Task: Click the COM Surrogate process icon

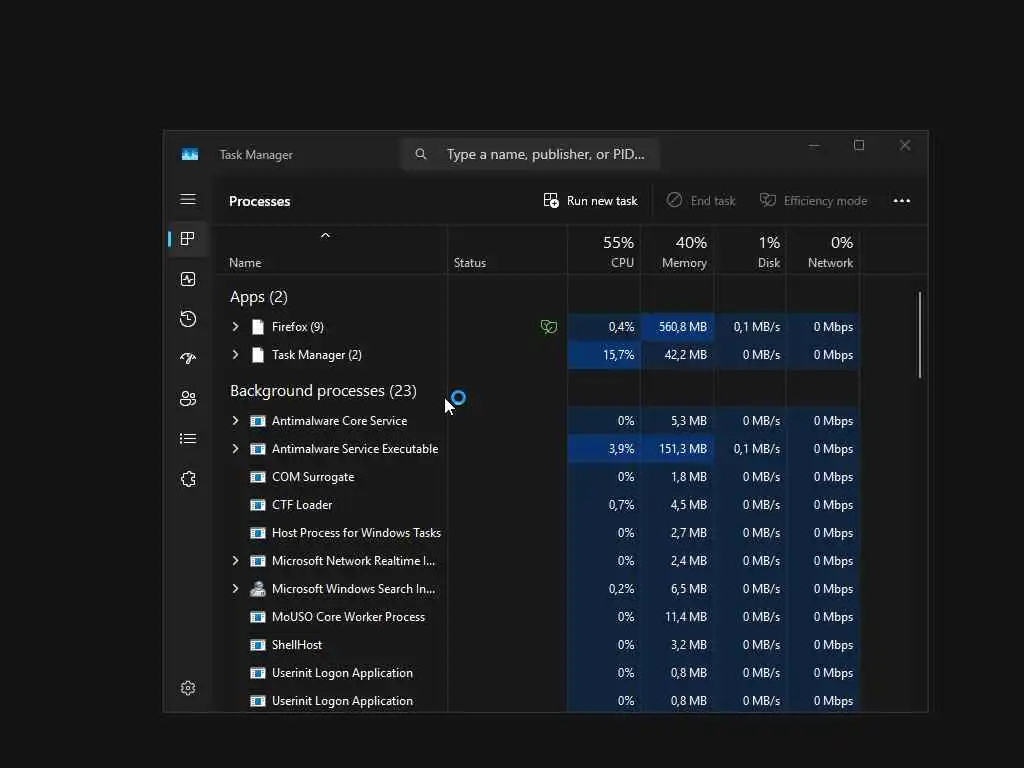Action: click(258, 477)
